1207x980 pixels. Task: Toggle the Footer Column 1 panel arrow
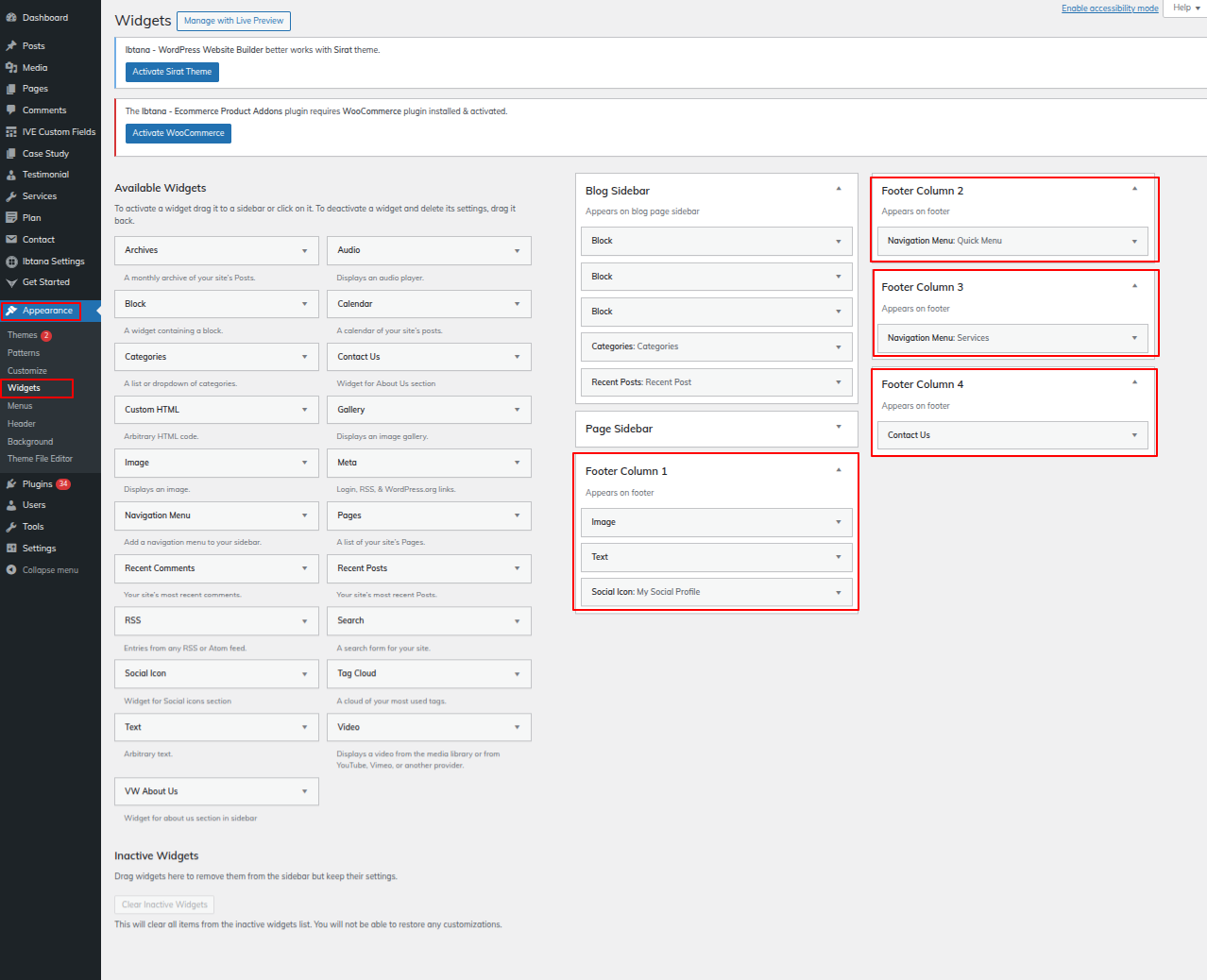(x=838, y=470)
